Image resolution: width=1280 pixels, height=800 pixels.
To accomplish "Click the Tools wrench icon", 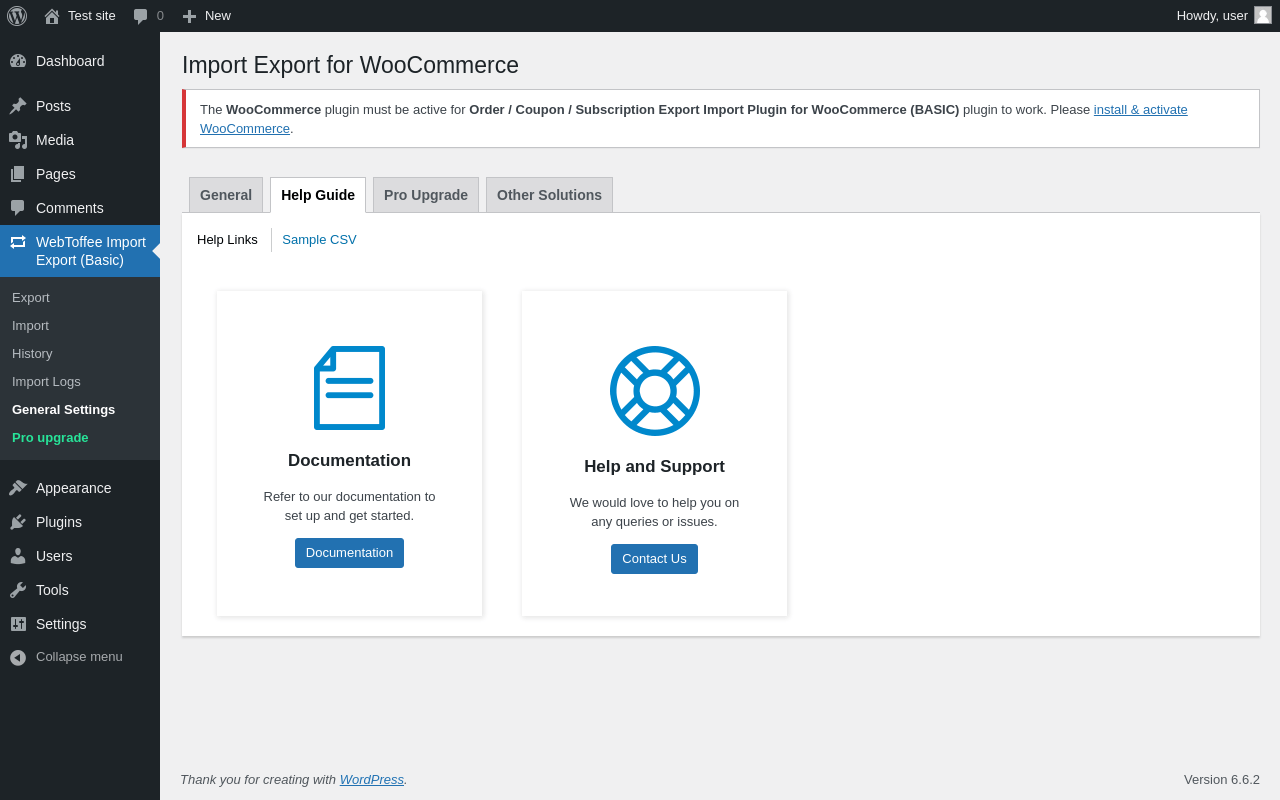I will 18,590.
